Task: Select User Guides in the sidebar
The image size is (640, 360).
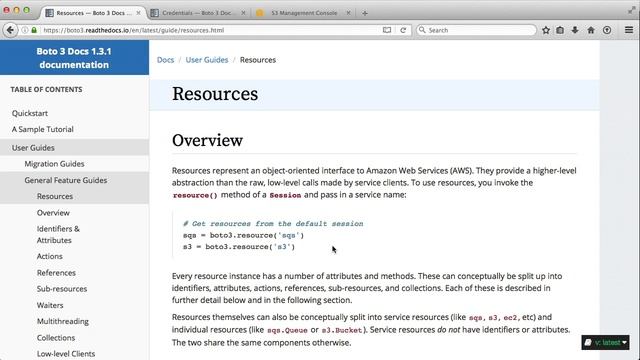Action: tap(74, 147)
